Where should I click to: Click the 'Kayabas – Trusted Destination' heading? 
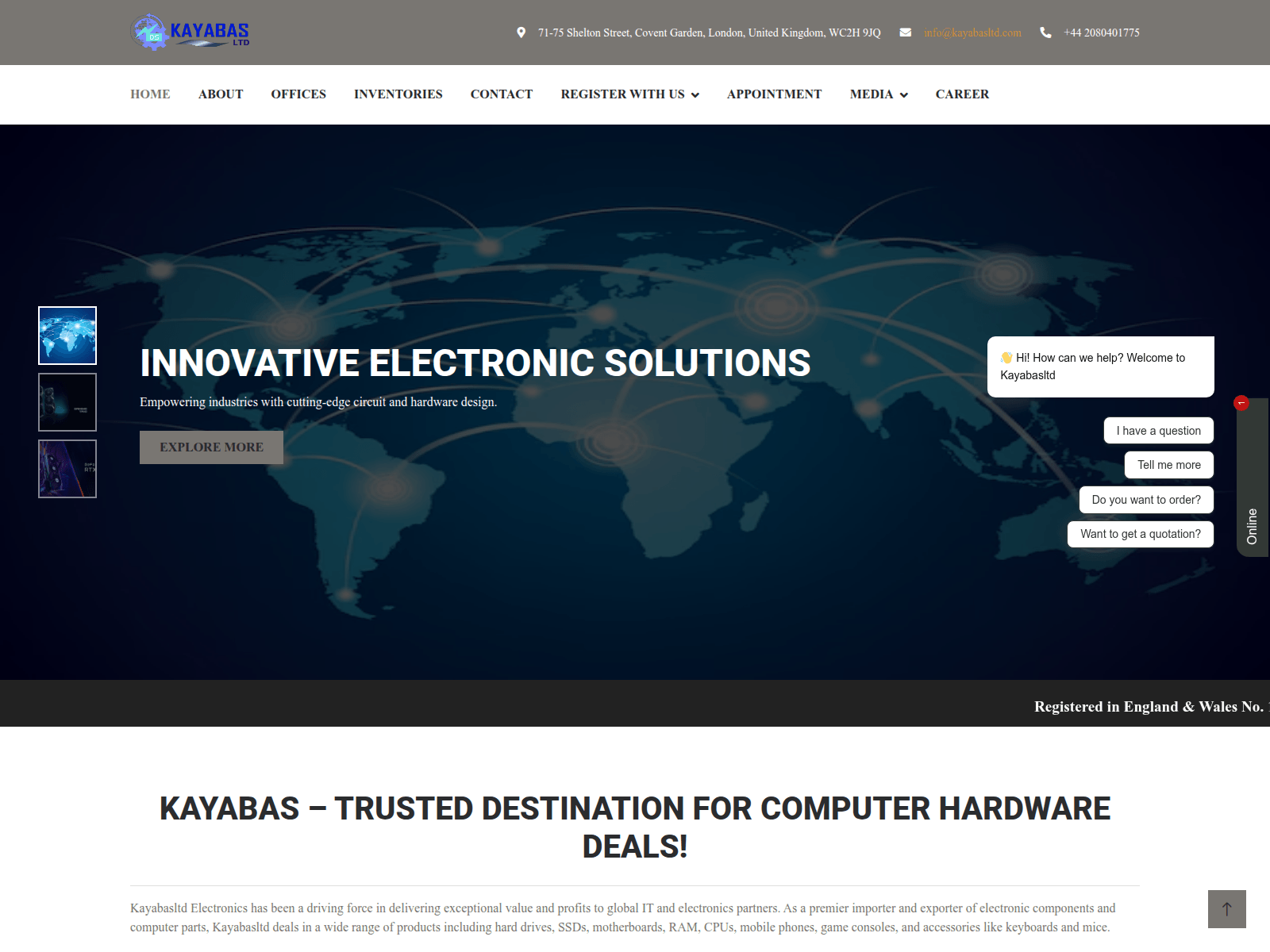[x=635, y=827]
